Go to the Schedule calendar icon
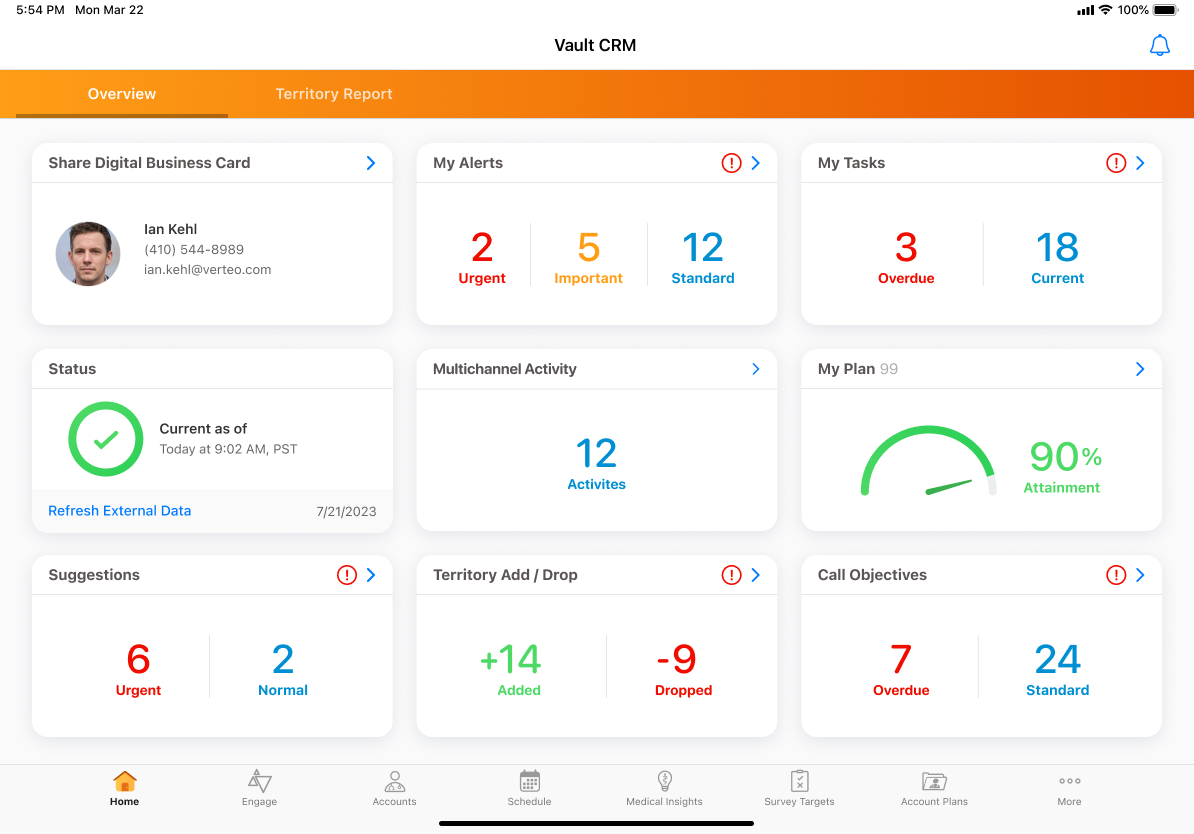Viewport: 1194px width, 834px height. [x=529, y=782]
